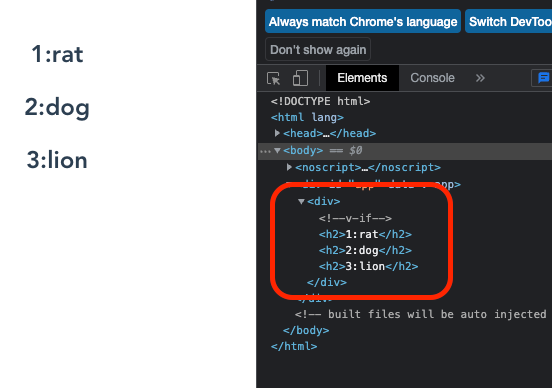Open the more tabs chevron menu
Image resolution: width=552 pixels, height=388 pixels.
480,78
